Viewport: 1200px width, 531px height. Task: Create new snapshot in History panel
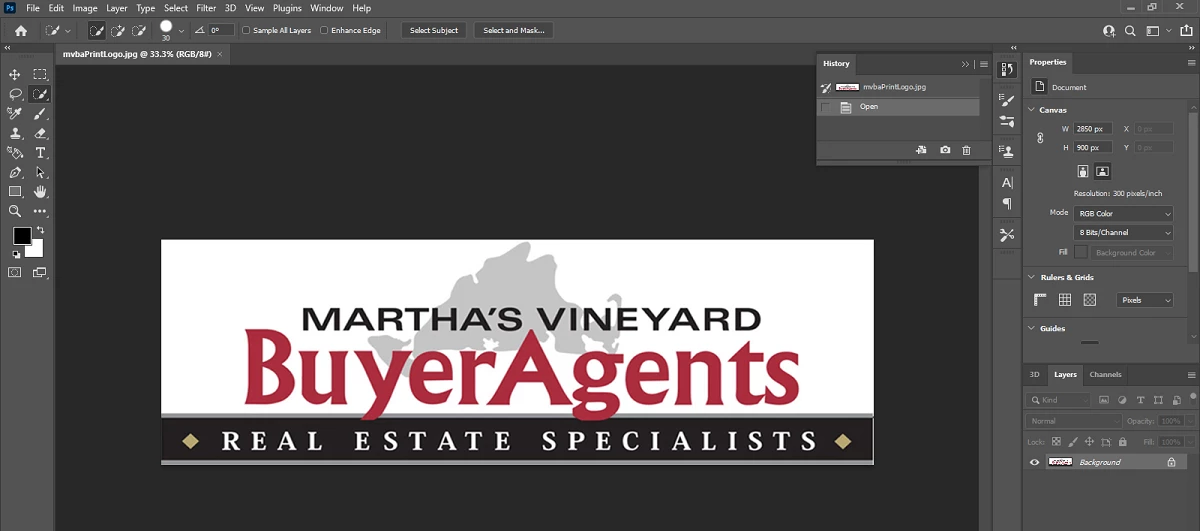coord(945,150)
